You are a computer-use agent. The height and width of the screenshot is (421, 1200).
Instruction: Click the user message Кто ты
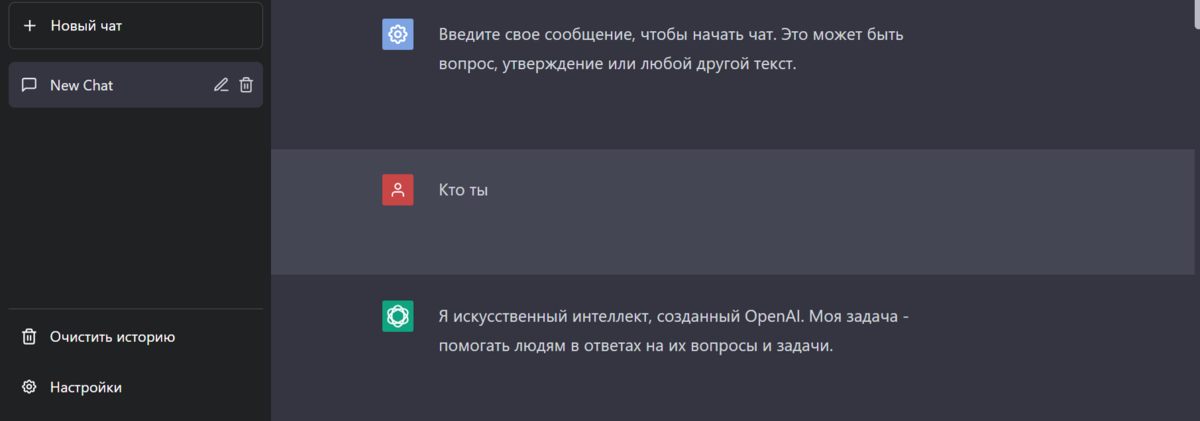pyautogui.click(x=463, y=190)
